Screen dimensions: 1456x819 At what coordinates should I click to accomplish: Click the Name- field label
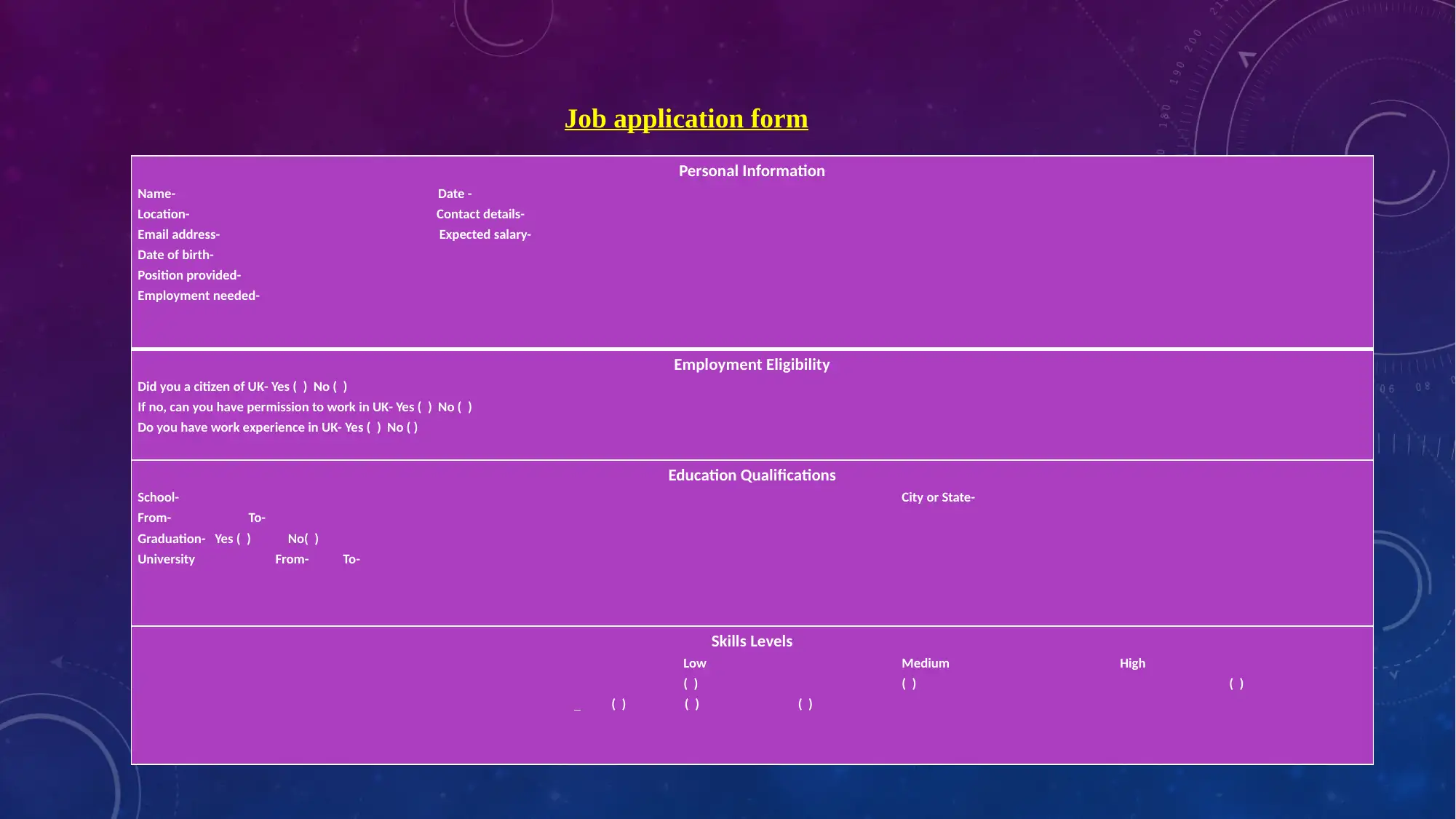pyautogui.click(x=156, y=194)
